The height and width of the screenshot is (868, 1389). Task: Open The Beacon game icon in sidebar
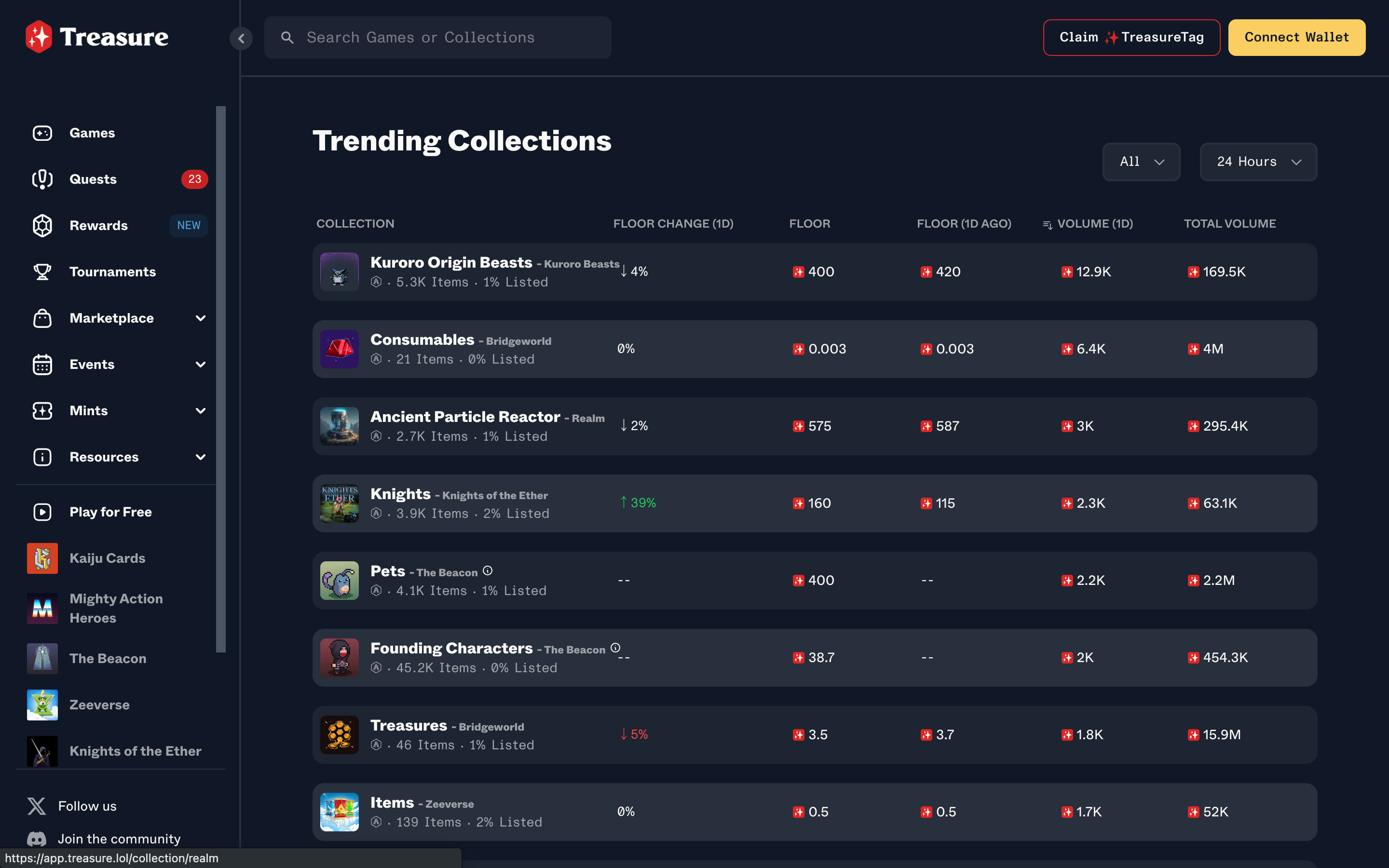[x=42, y=658]
